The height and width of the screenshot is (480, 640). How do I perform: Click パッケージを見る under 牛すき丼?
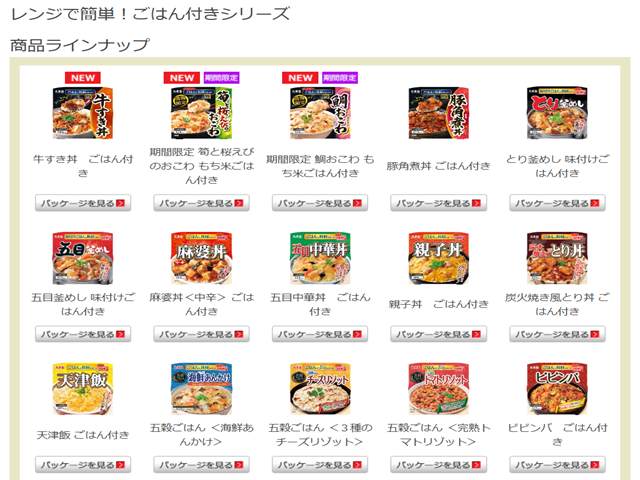(x=83, y=203)
